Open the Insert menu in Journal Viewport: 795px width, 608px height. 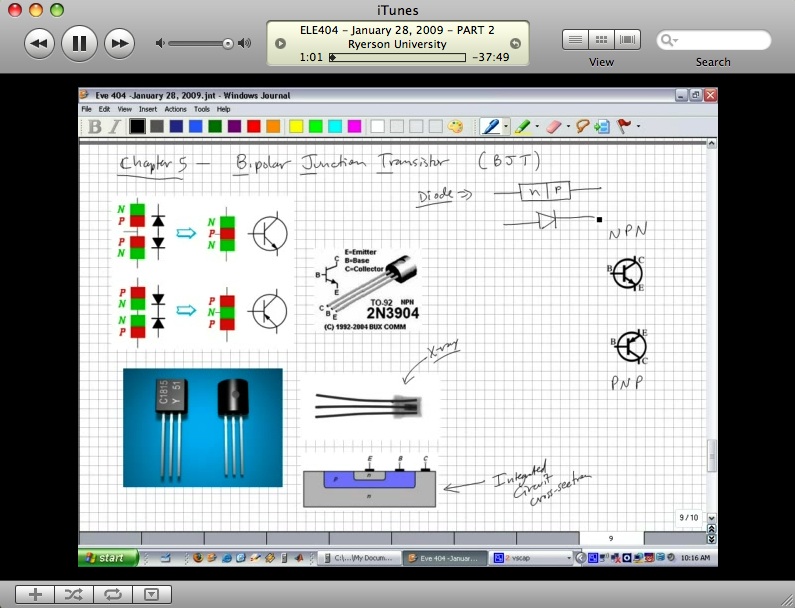tap(148, 109)
